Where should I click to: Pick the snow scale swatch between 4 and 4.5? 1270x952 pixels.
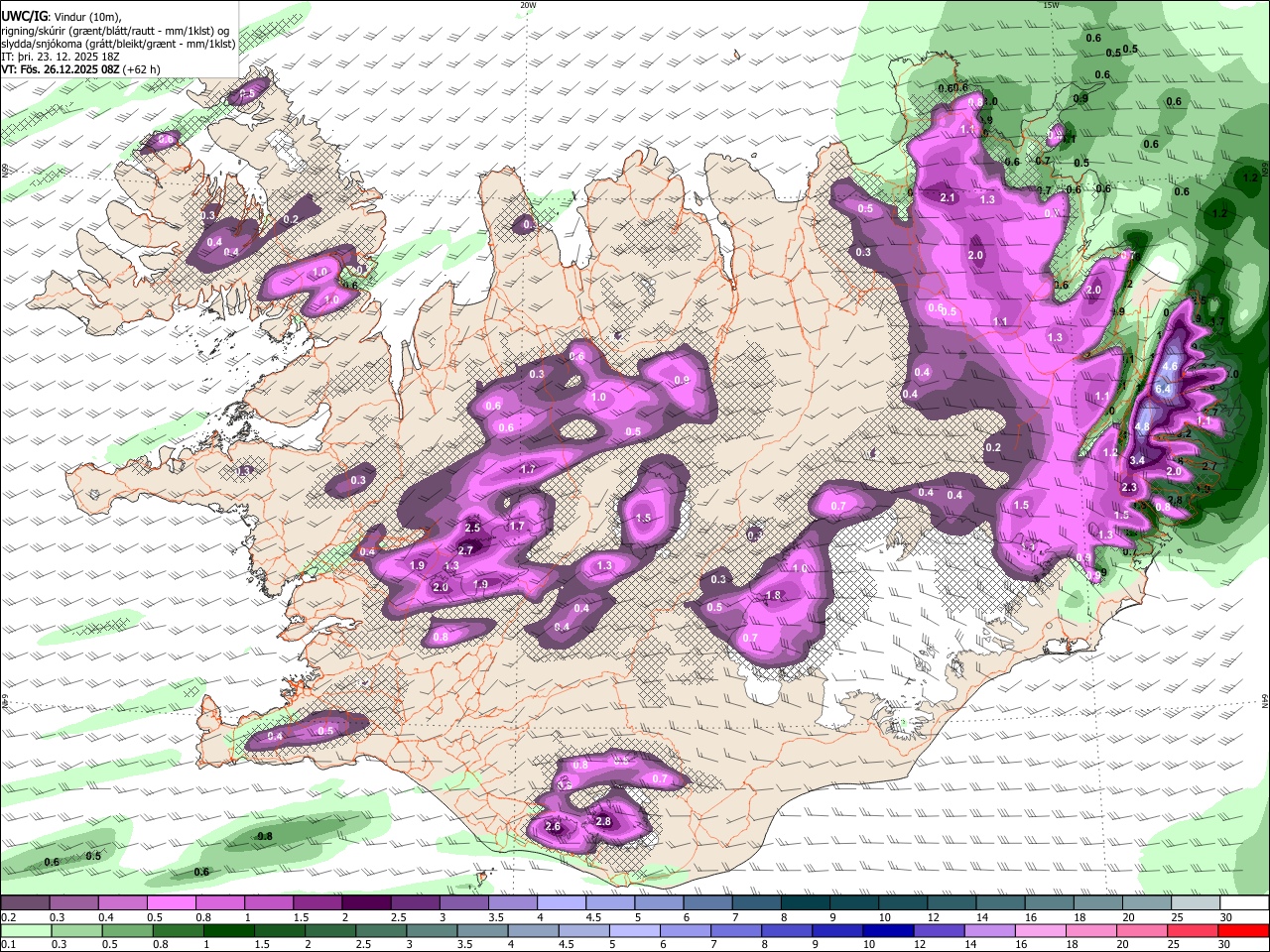click(562, 903)
